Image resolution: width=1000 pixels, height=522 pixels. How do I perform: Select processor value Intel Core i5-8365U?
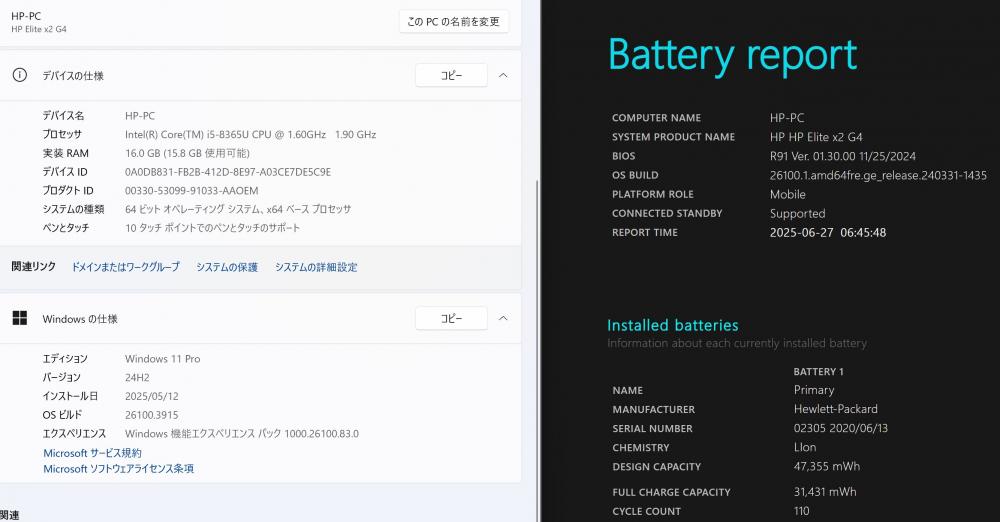[x=251, y=135]
